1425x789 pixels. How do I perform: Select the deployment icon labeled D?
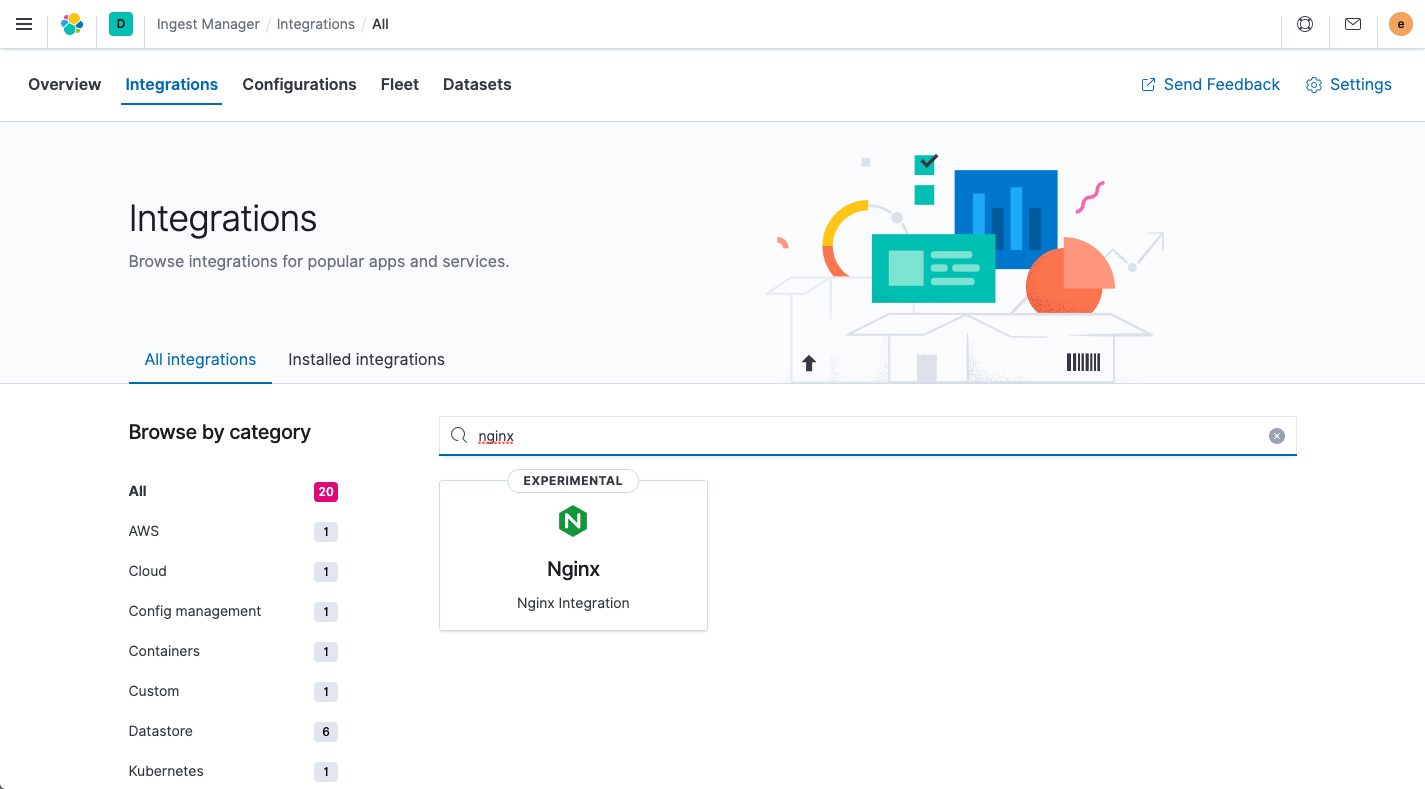pos(120,24)
